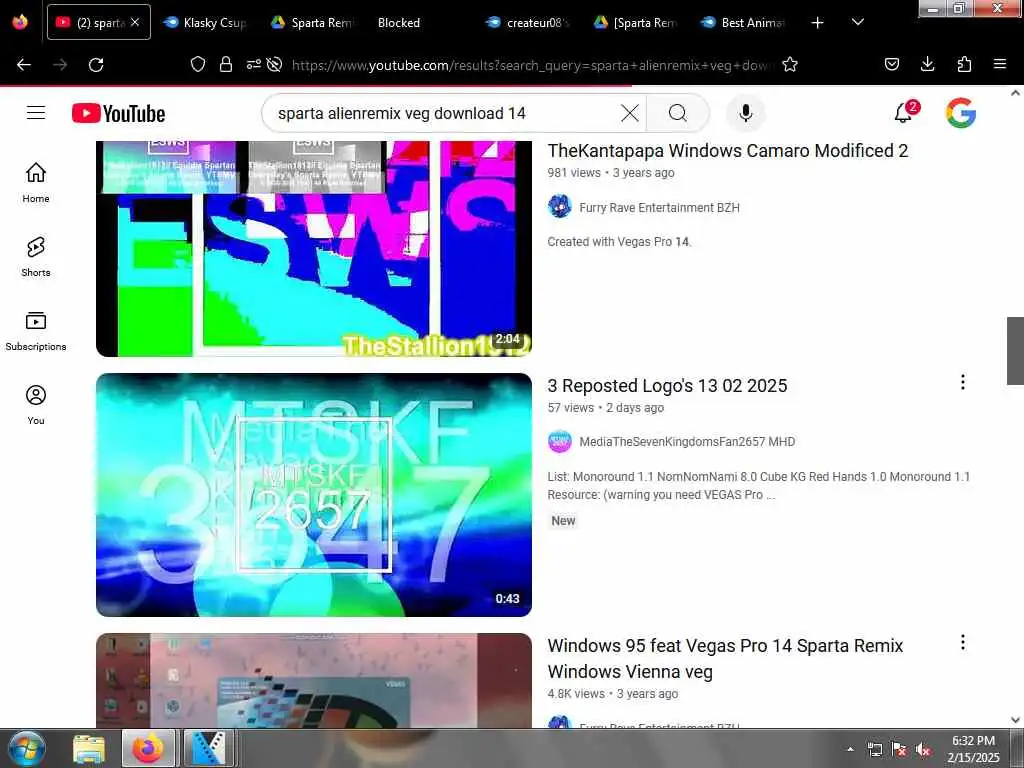This screenshot has width=1024, height=768.
Task: Open taskbar clock showing 6:32 PM
Action: point(973,749)
